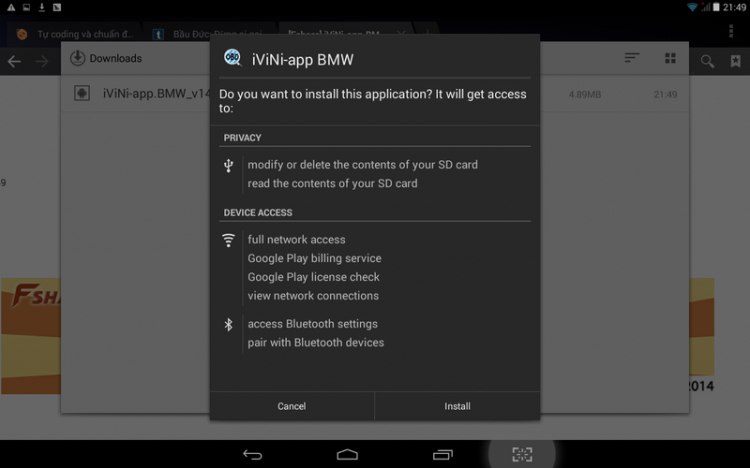Switch to 'Bầu Đức' browser tab

pos(209,34)
